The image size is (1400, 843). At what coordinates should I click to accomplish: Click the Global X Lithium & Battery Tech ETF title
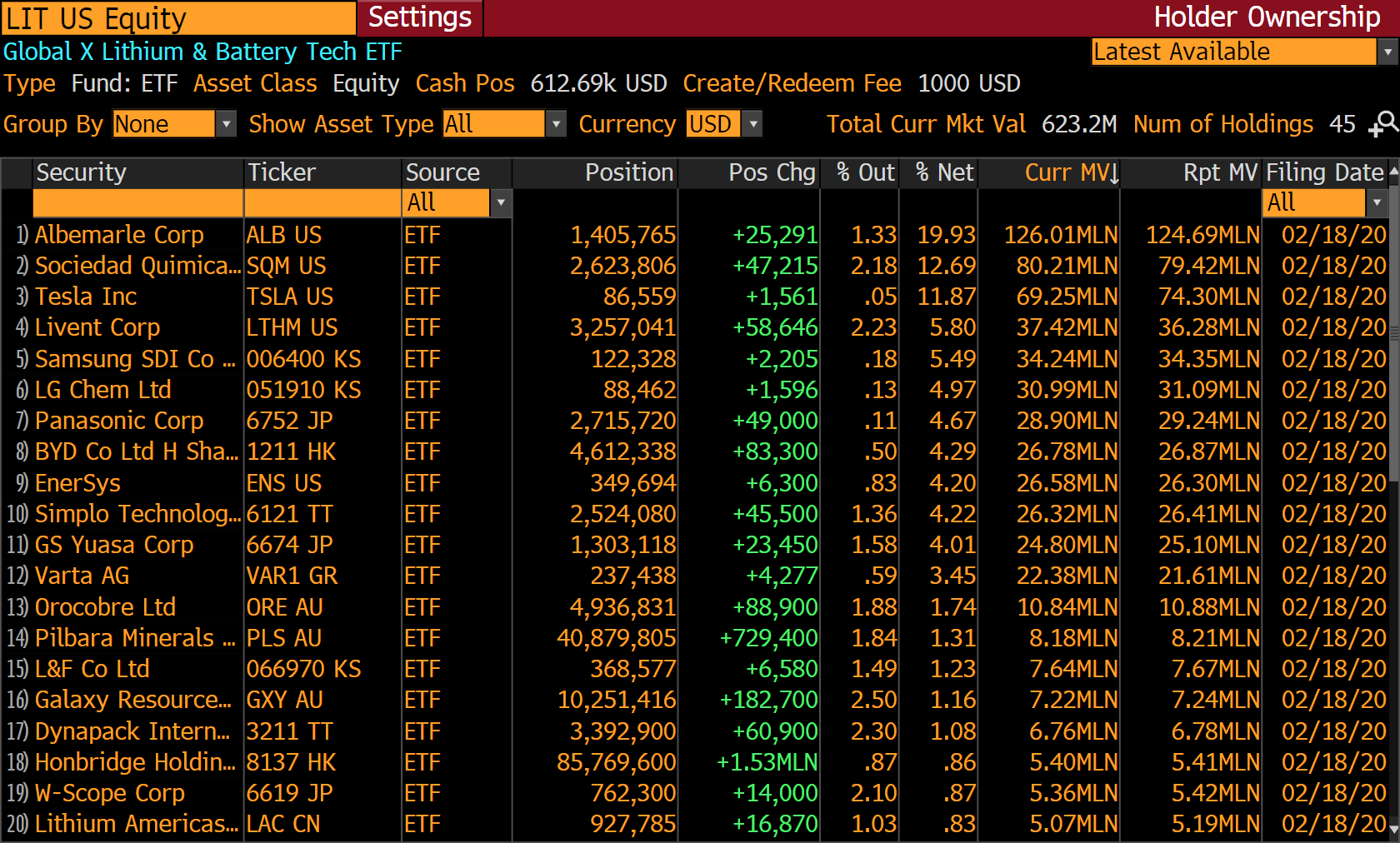pyautogui.click(x=202, y=52)
